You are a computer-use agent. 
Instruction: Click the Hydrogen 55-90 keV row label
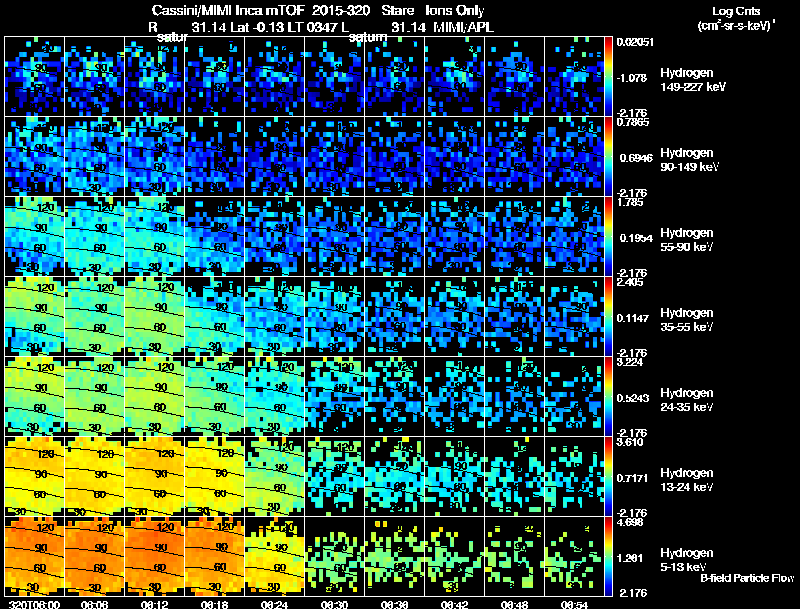tap(687, 240)
